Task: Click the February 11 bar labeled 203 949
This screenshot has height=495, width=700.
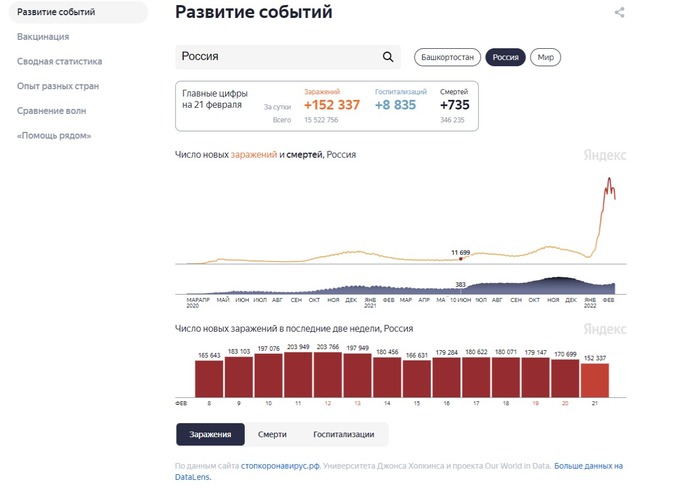Action: click(298, 374)
